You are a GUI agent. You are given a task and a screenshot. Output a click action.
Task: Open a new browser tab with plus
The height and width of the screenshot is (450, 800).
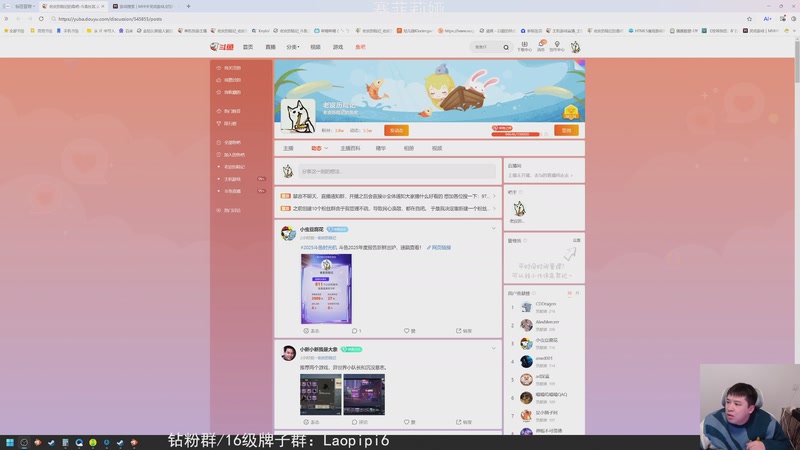(x=188, y=6)
